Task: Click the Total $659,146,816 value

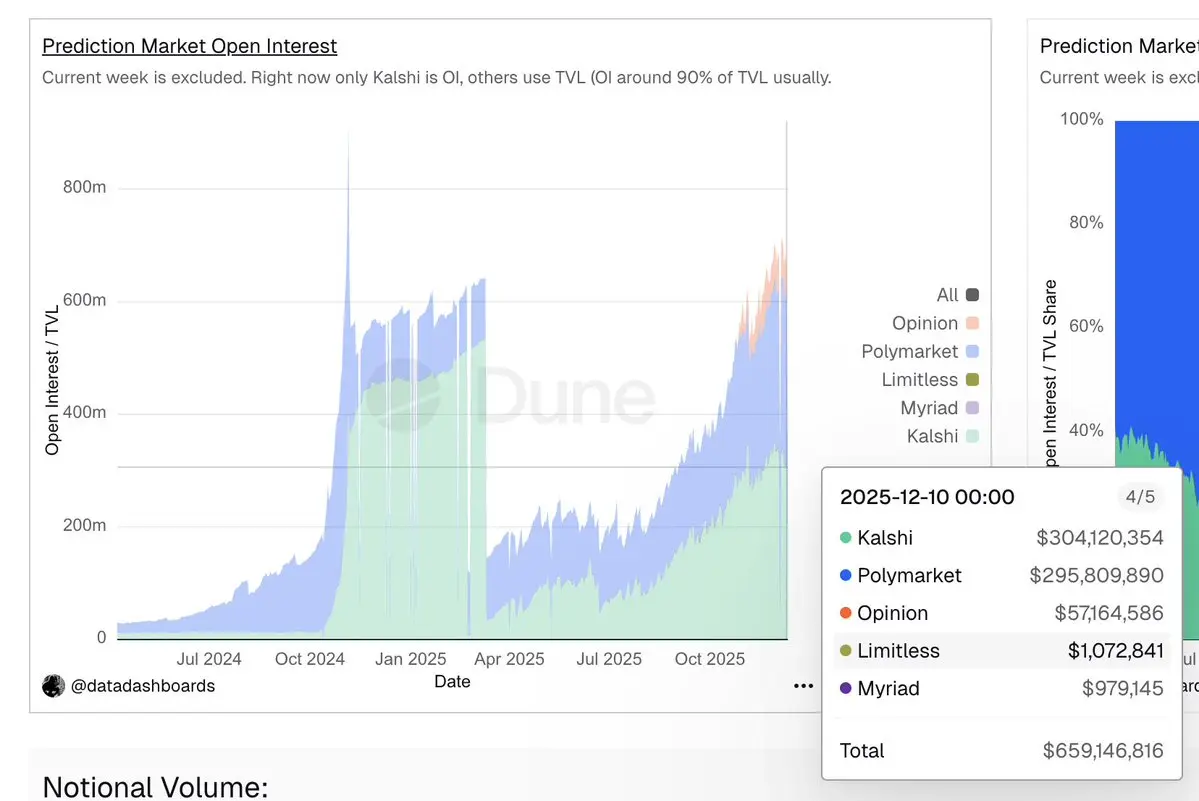Action: click(x=1103, y=751)
